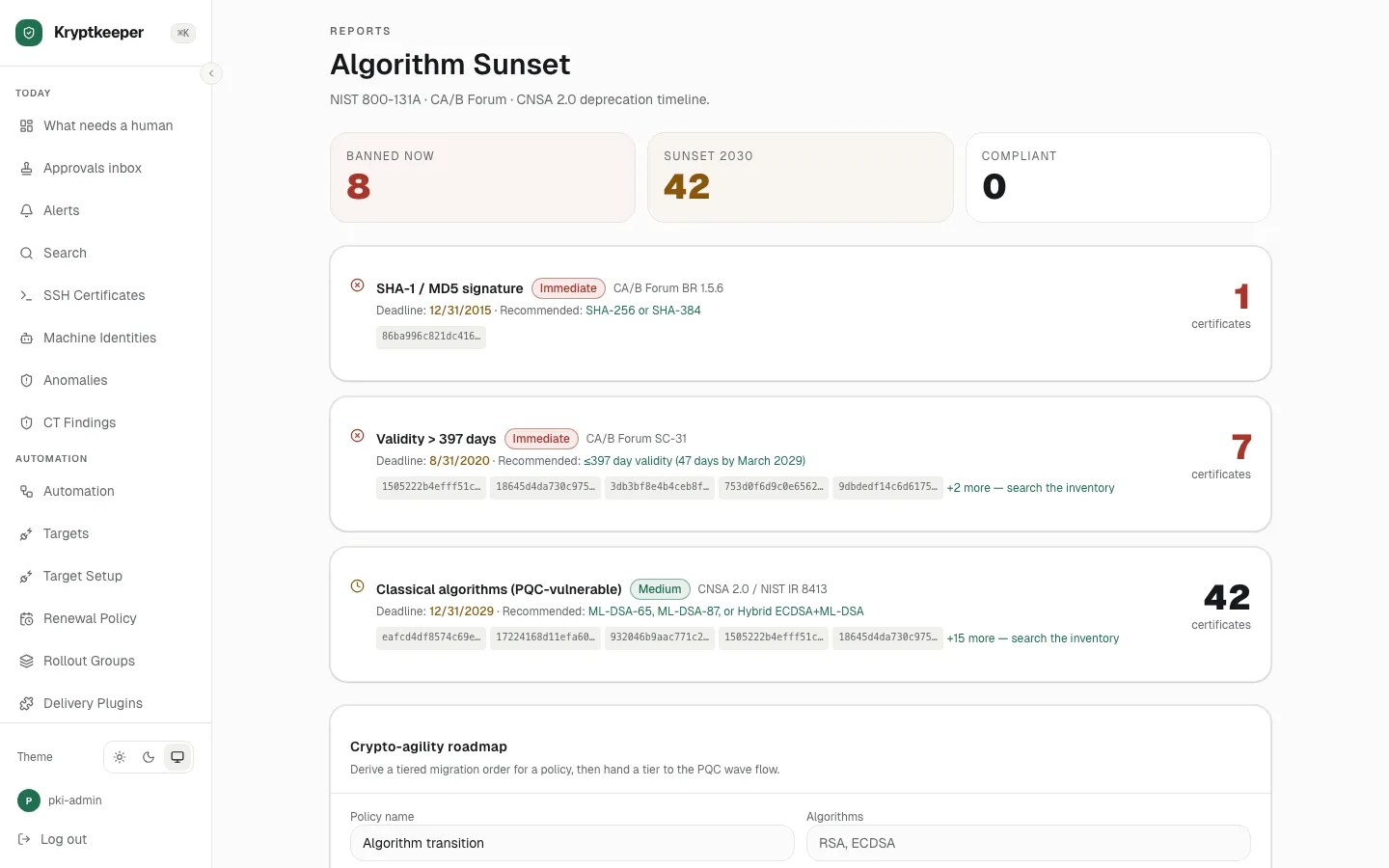Viewport: 1389px width, 868px height.
Task: Click the Target Setup plug icon
Action: coord(27,576)
